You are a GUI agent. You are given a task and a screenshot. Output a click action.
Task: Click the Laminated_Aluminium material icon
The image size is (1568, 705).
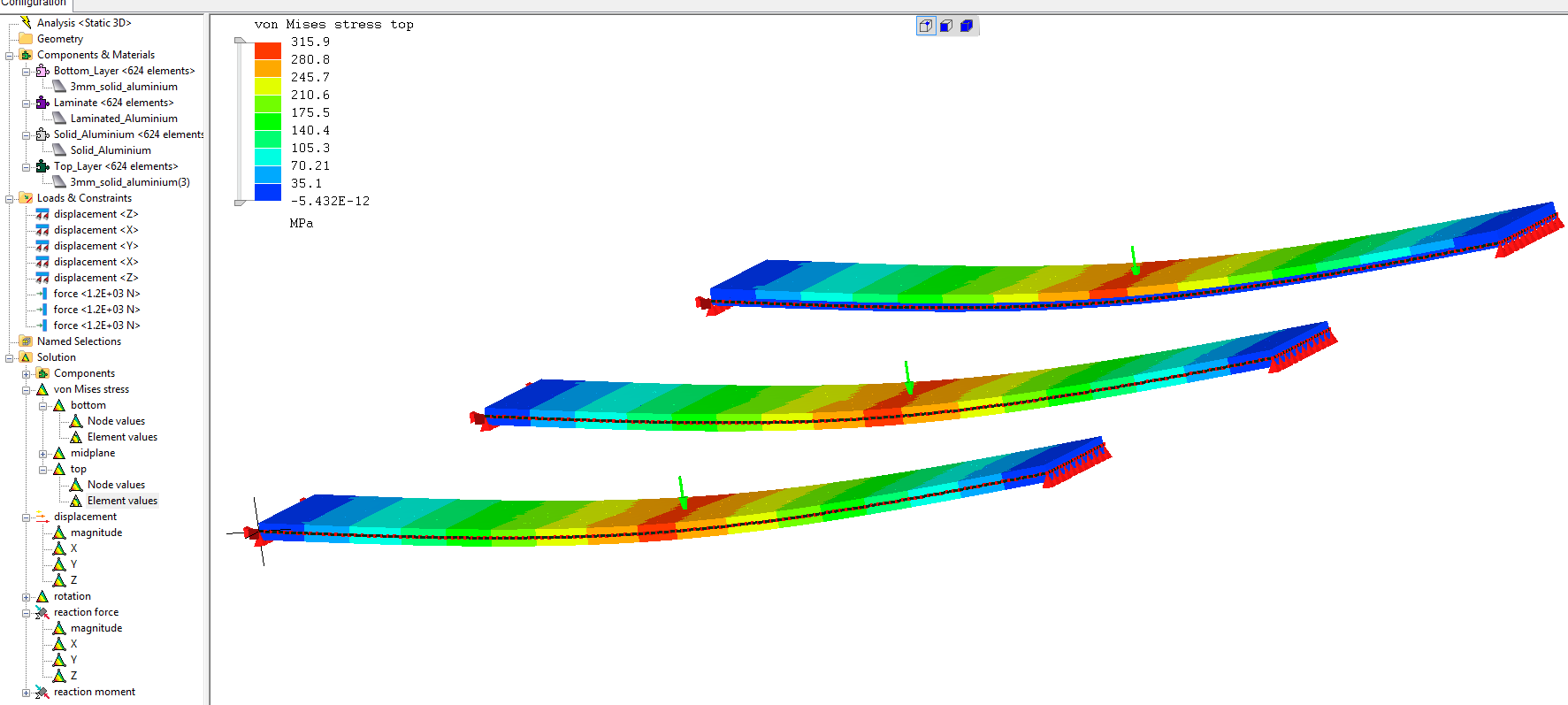[x=59, y=119]
